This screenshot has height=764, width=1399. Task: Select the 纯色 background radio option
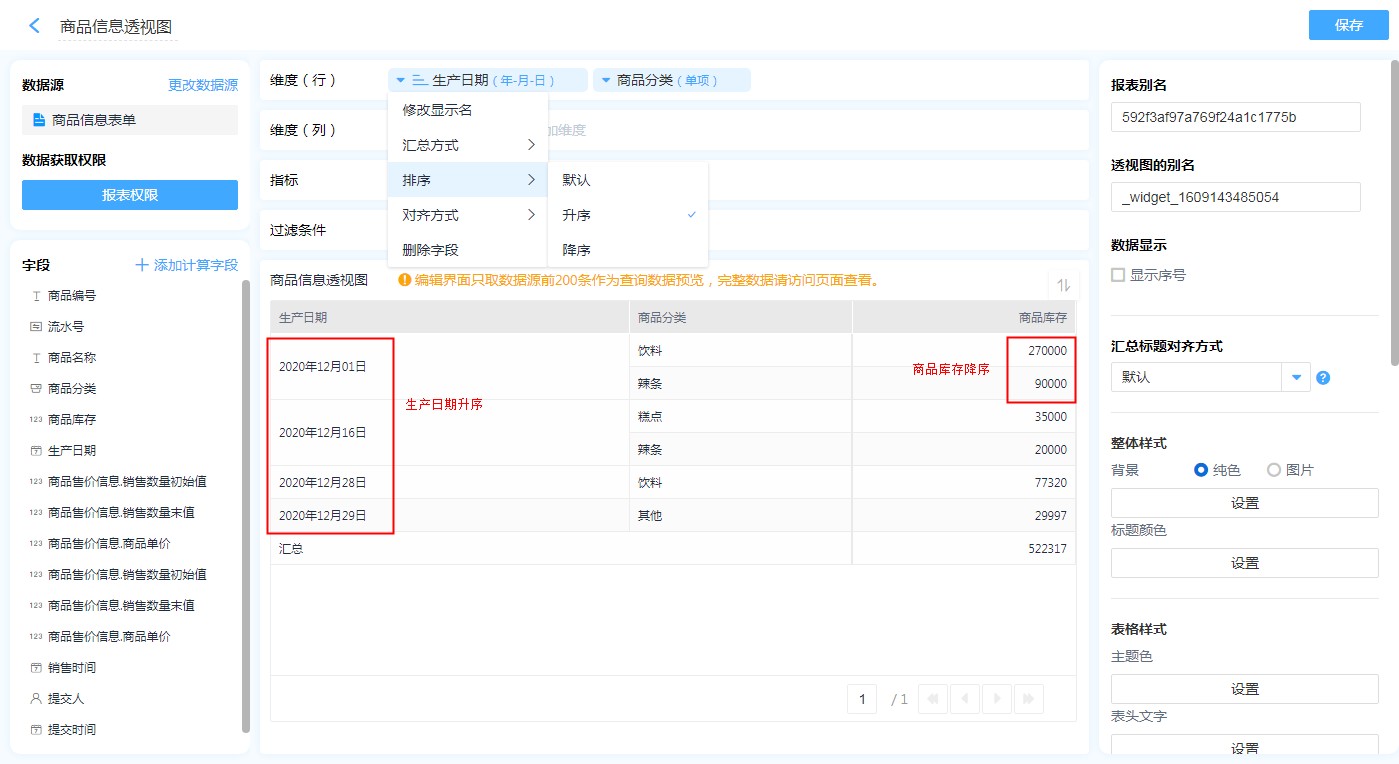[1201, 470]
